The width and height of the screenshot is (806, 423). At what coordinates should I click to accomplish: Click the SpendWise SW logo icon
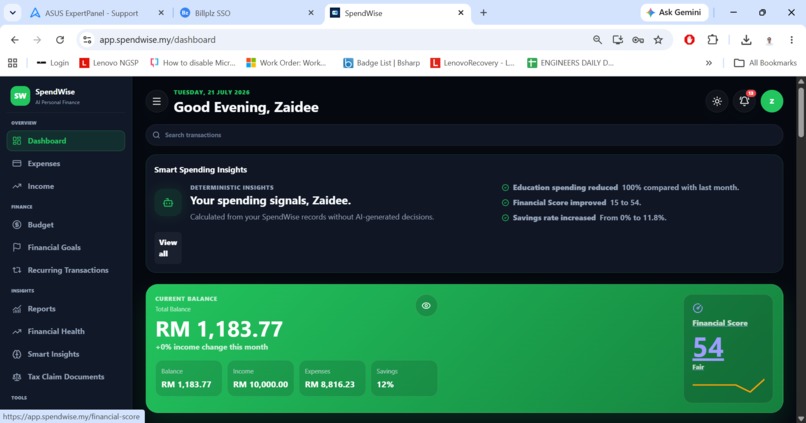(20, 96)
